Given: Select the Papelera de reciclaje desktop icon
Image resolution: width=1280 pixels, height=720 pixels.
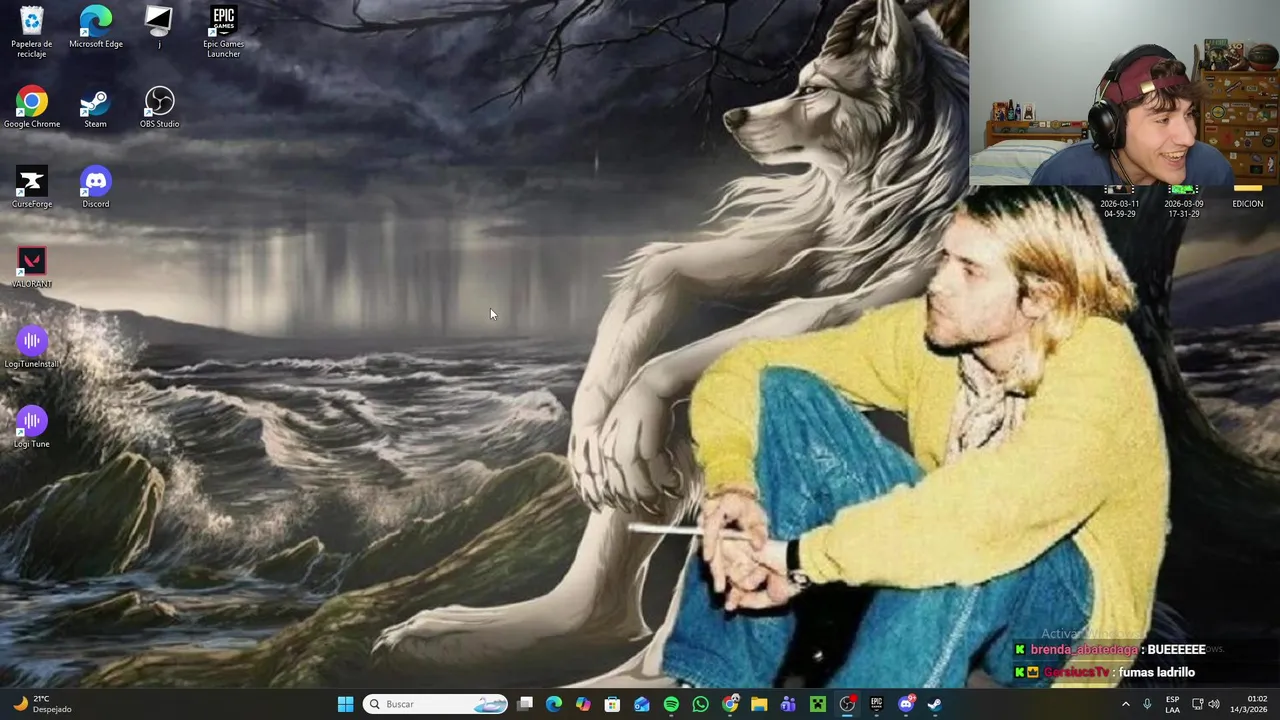Looking at the screenshot, I should click(32, 32).
